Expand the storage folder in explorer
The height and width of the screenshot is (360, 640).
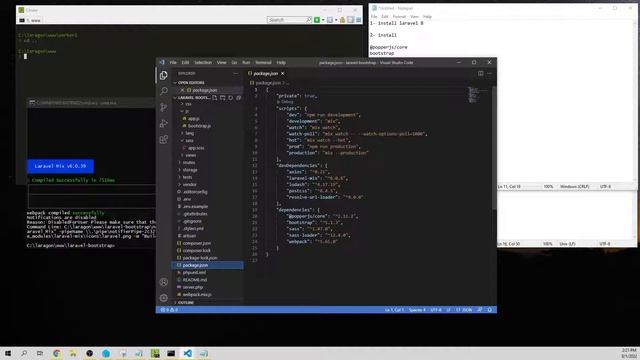tap(190, 170)
